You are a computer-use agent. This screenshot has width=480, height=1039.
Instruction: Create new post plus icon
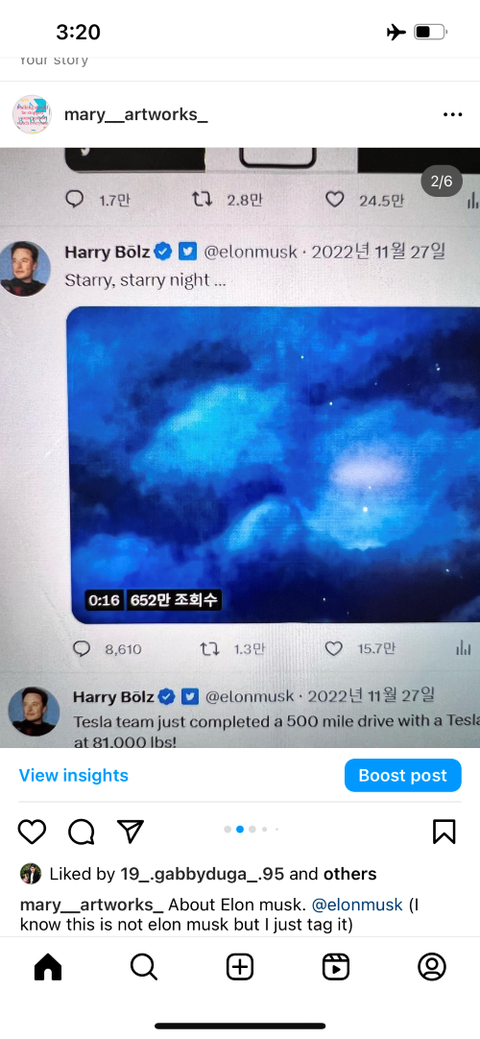(240, 967)
